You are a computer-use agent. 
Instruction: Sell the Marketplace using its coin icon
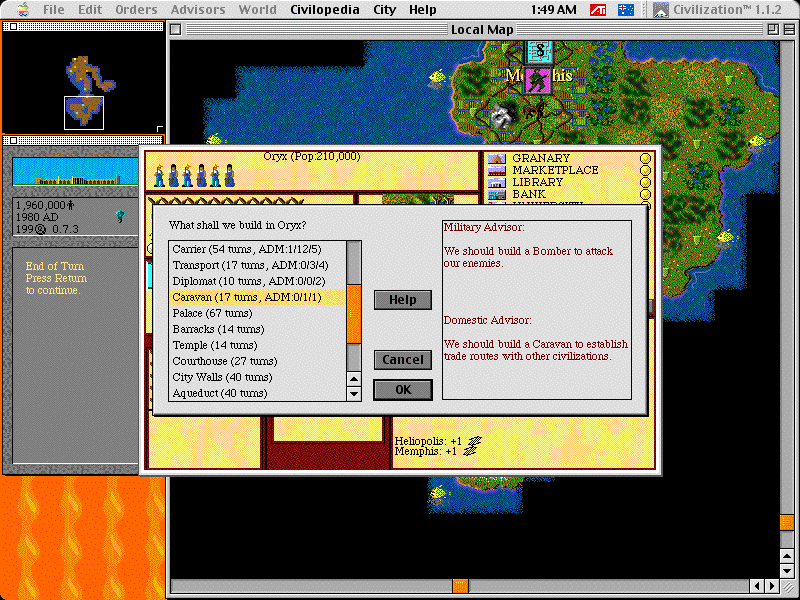(x=645, y=170)
